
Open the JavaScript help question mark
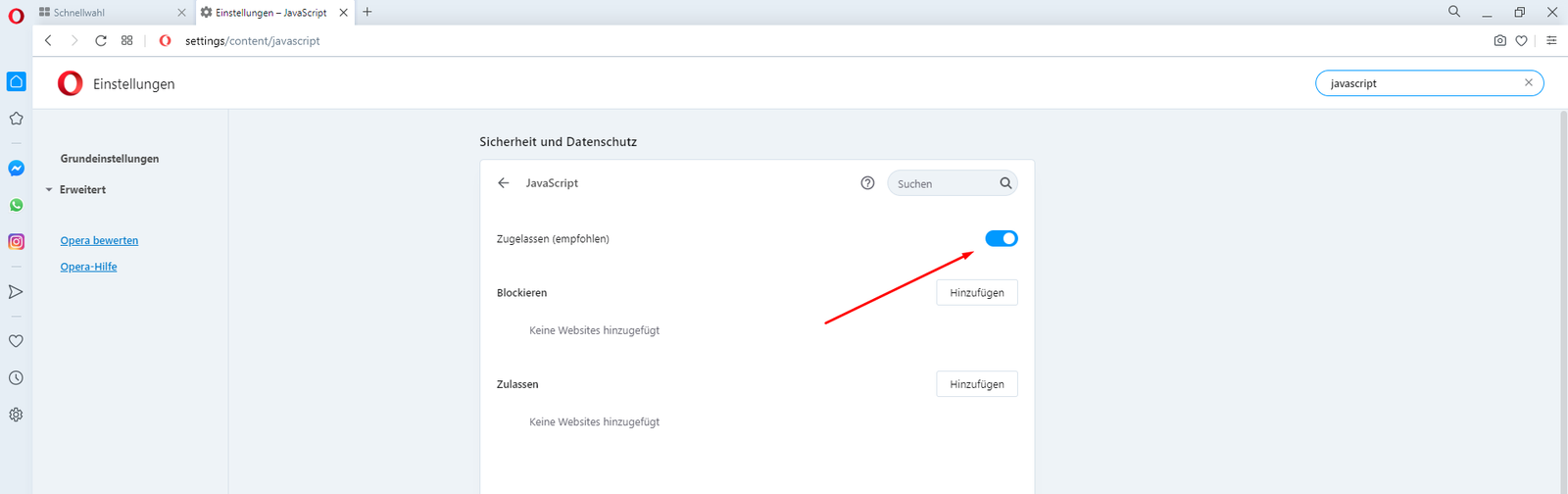[867, 183]
